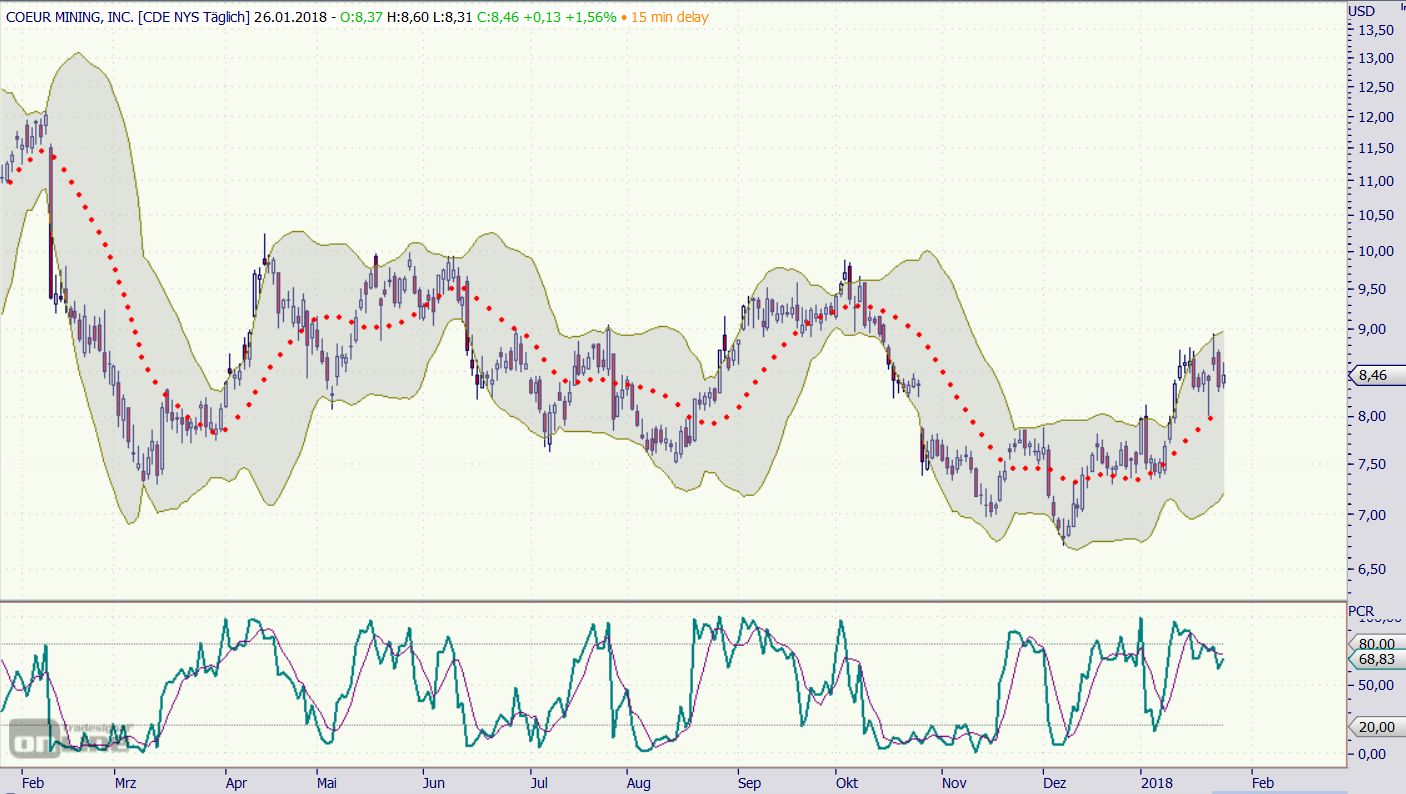Click the PCR indicator label
Screen dimensions: 1406x794
1360,611
